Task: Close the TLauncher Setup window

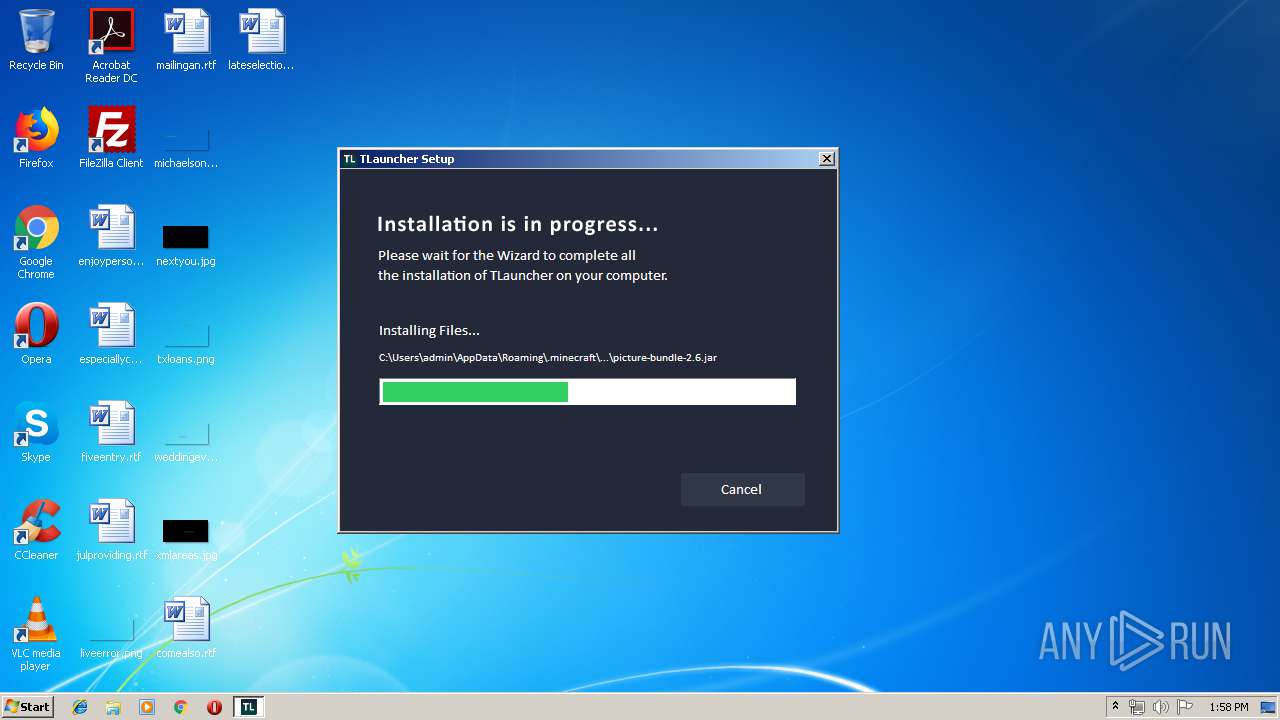Action: click(x=827, y=159)
